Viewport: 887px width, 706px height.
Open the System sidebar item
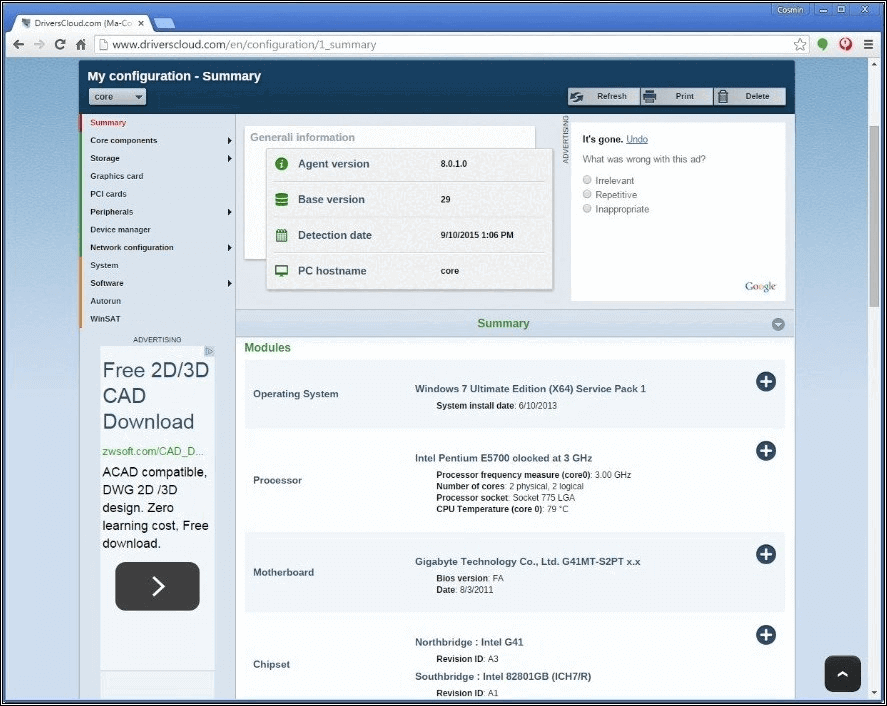pyautogui.click(x=104, y=265)
